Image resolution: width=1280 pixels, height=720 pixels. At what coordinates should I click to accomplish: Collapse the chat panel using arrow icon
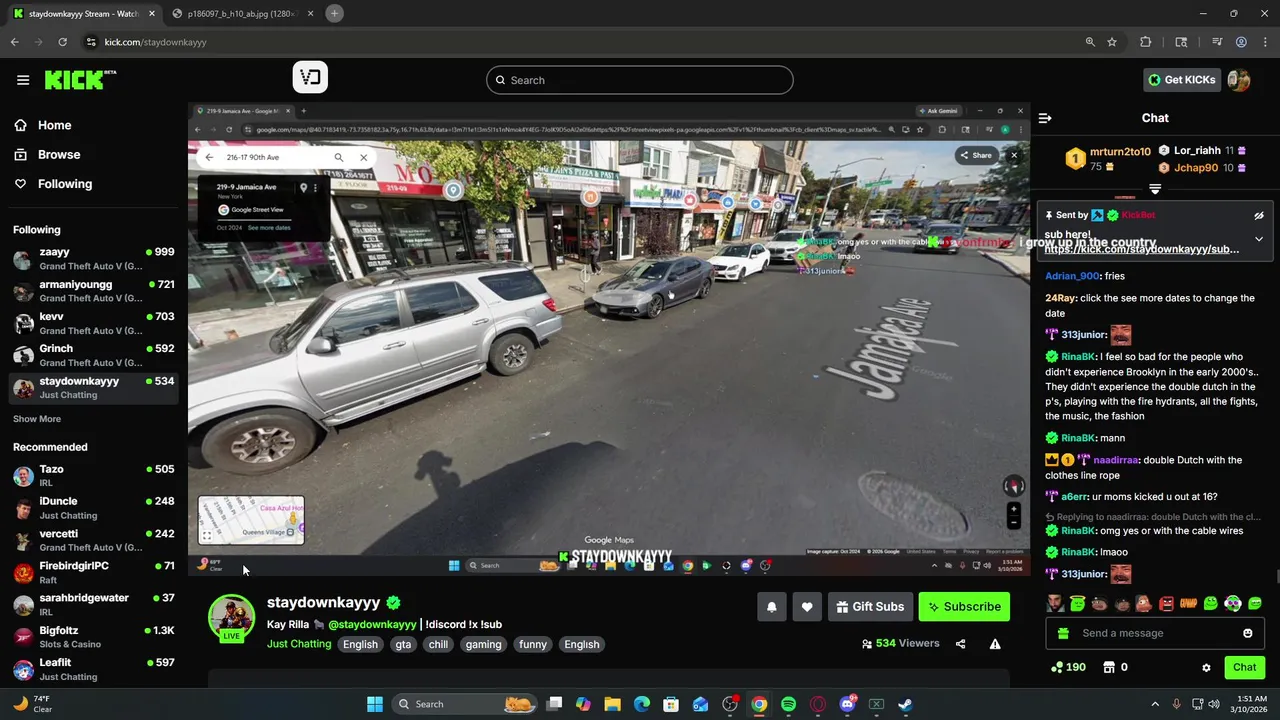(1045, 118)
